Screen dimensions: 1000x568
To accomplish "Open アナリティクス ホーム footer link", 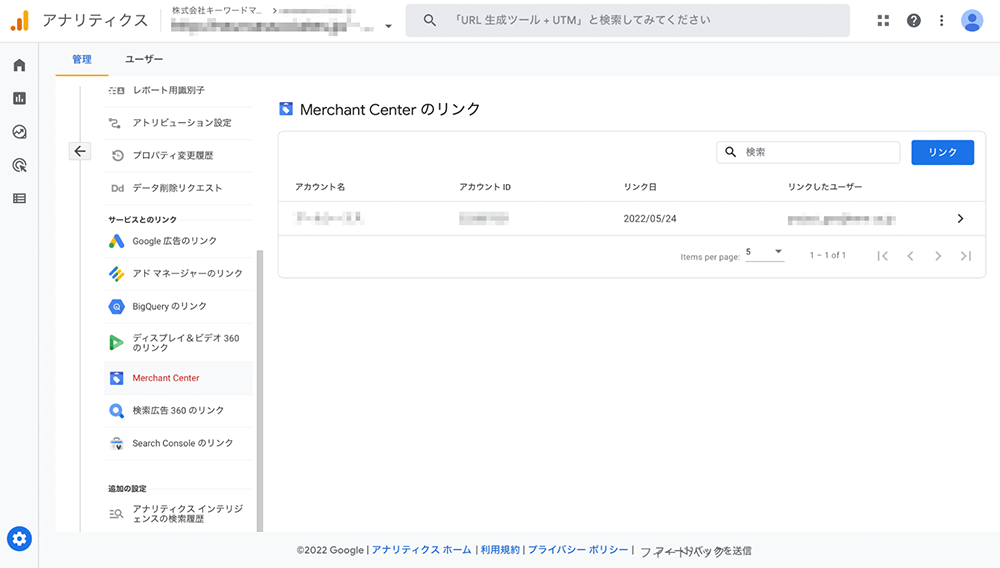I will tap(422, 550).
